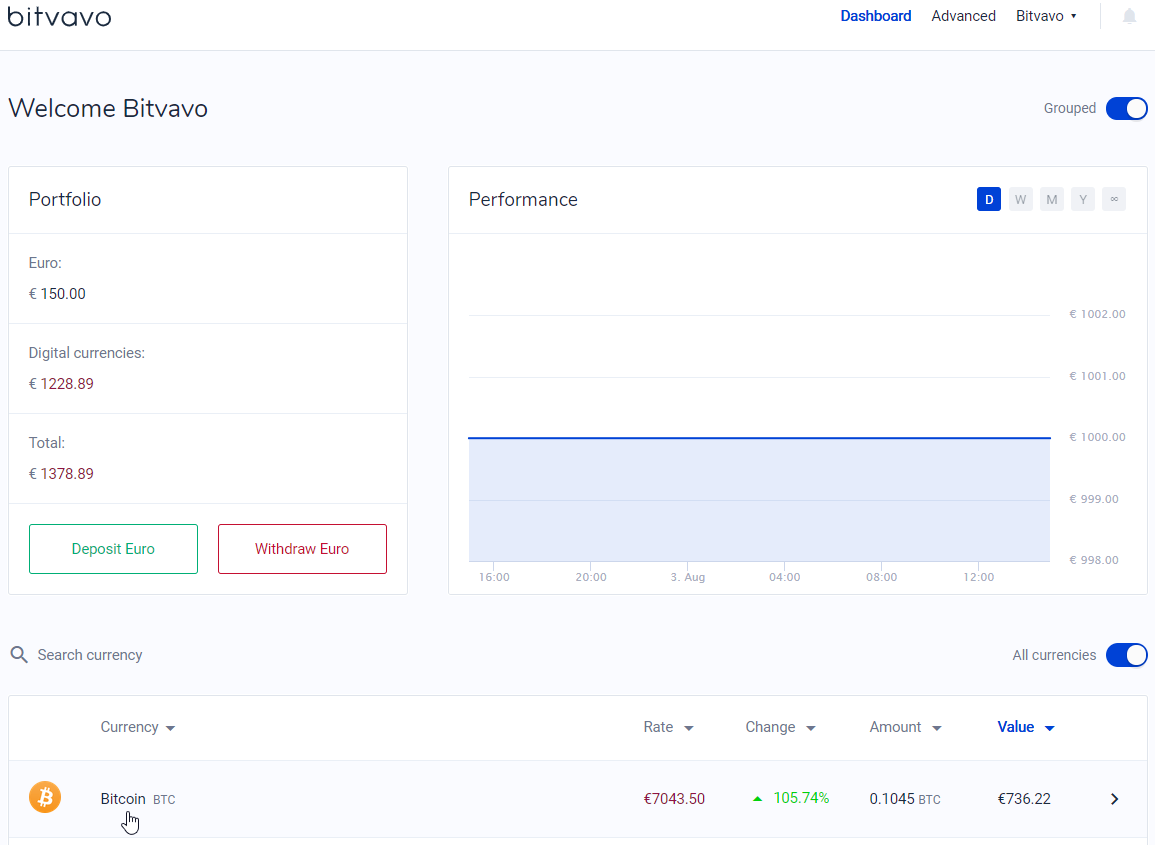Viewport: 1155px width, 845px height.
Task: Switch to Advanced view
Action: pyautogui.click(x=963, y=16)
